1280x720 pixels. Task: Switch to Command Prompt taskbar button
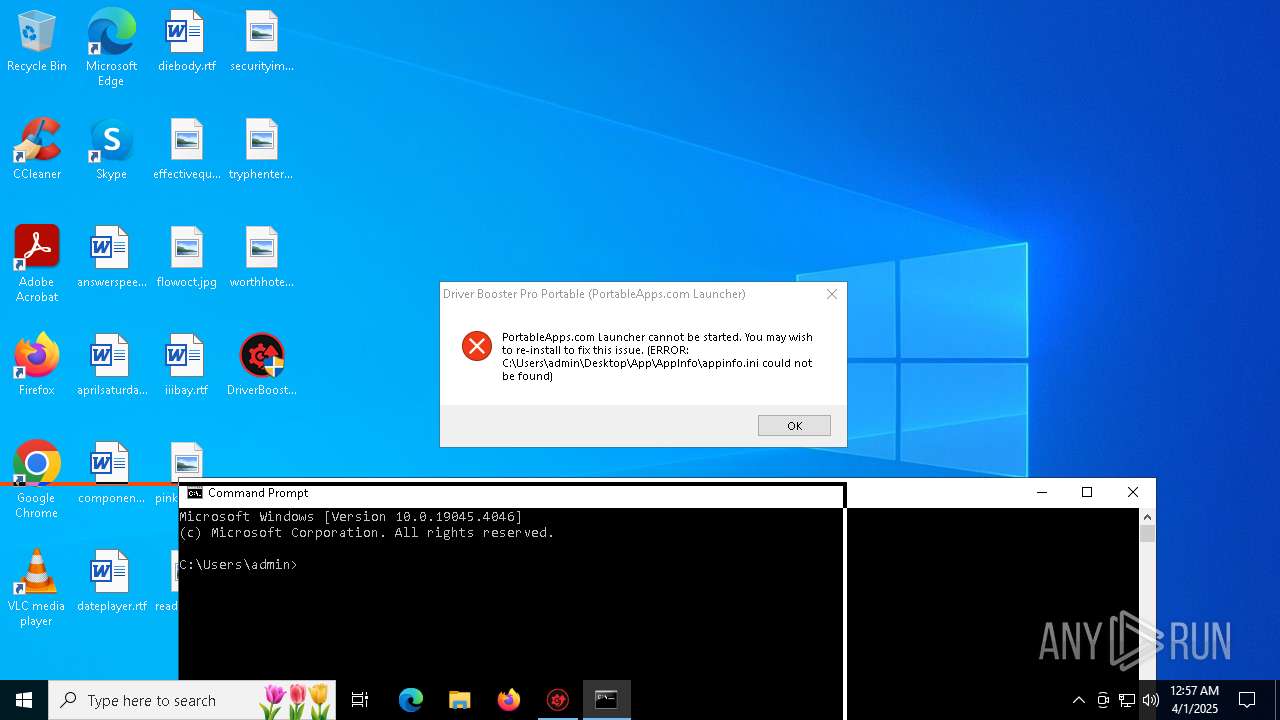607,700
